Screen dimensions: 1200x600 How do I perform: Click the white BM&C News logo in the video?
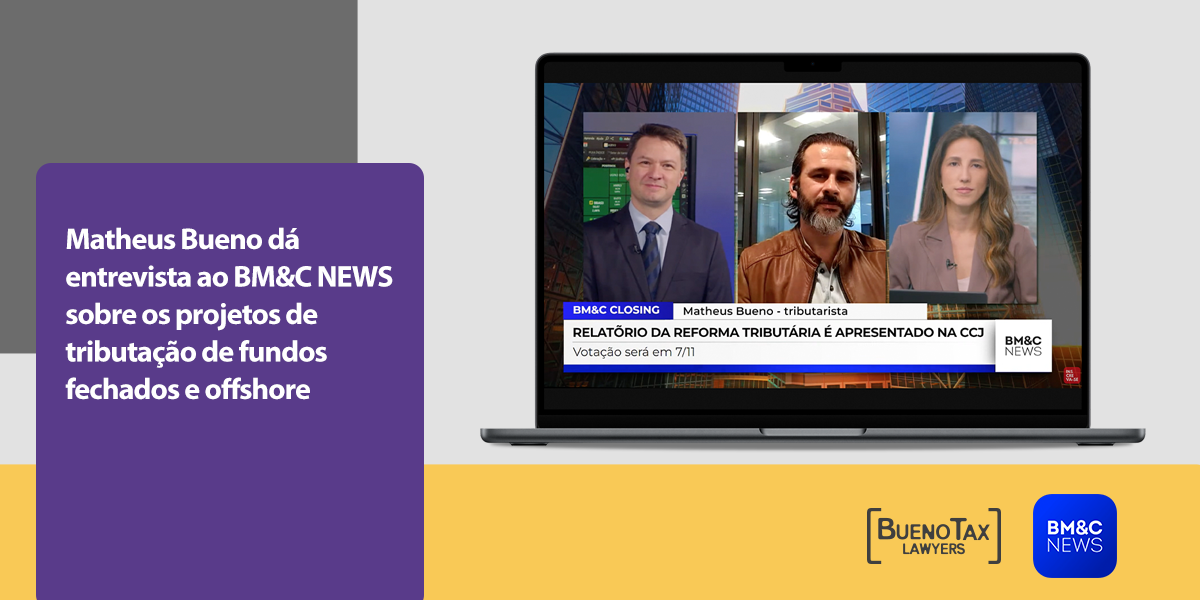pyautogui.click(x=1023, y=345)
